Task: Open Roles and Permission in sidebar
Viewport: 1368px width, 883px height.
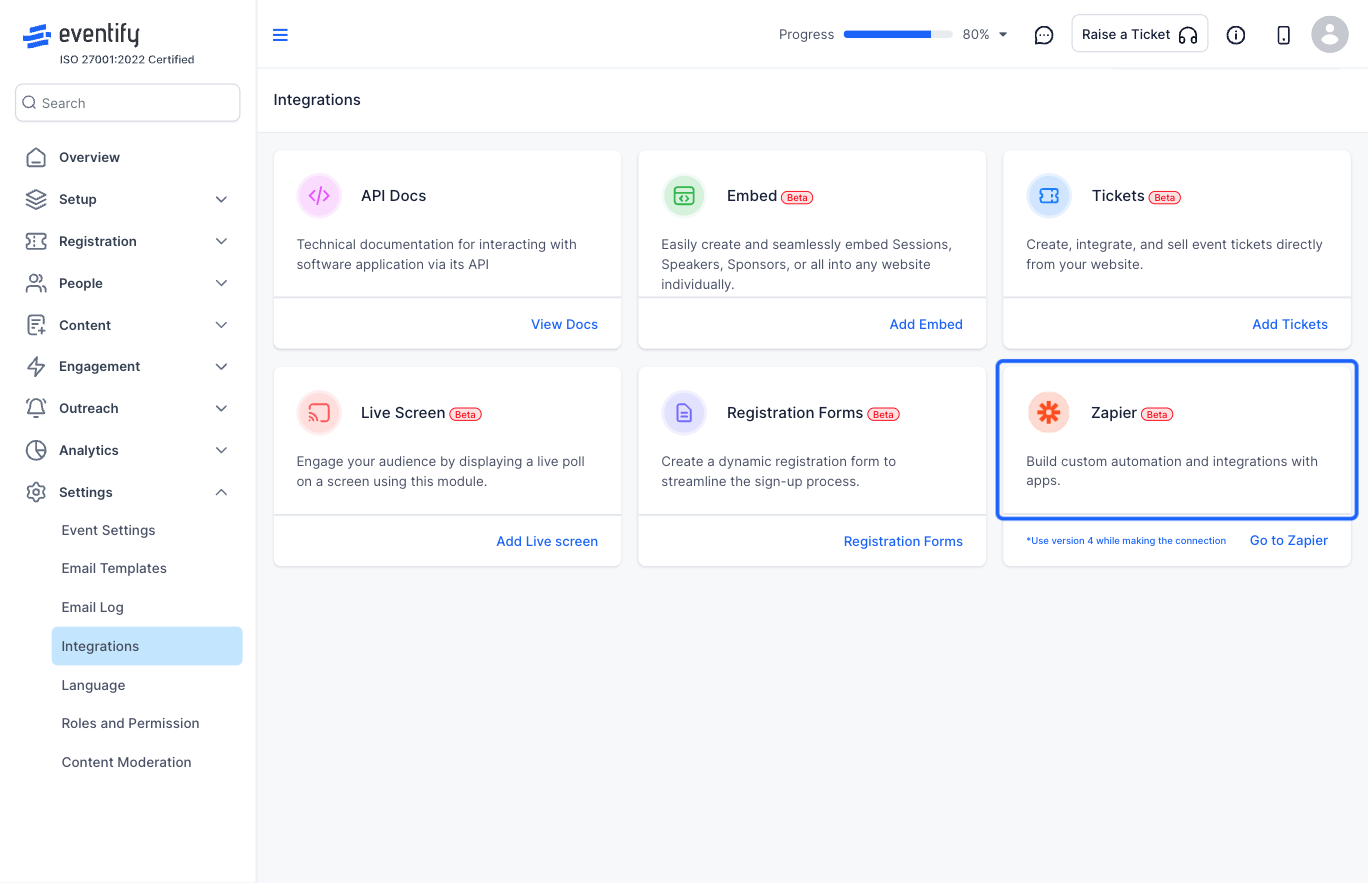Action: [130, 723]
